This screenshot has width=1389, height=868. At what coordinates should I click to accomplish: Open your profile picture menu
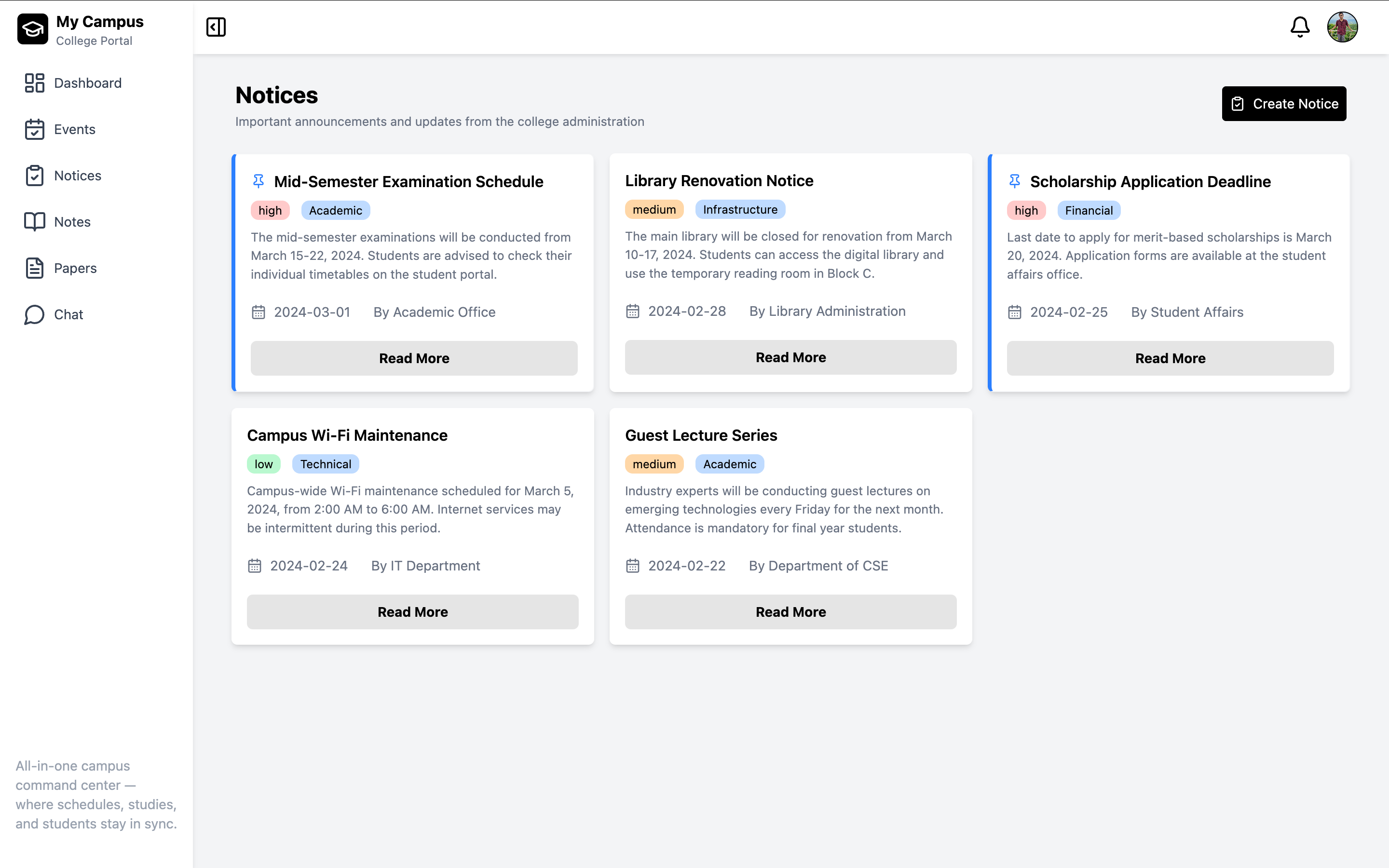[1343, 27]
